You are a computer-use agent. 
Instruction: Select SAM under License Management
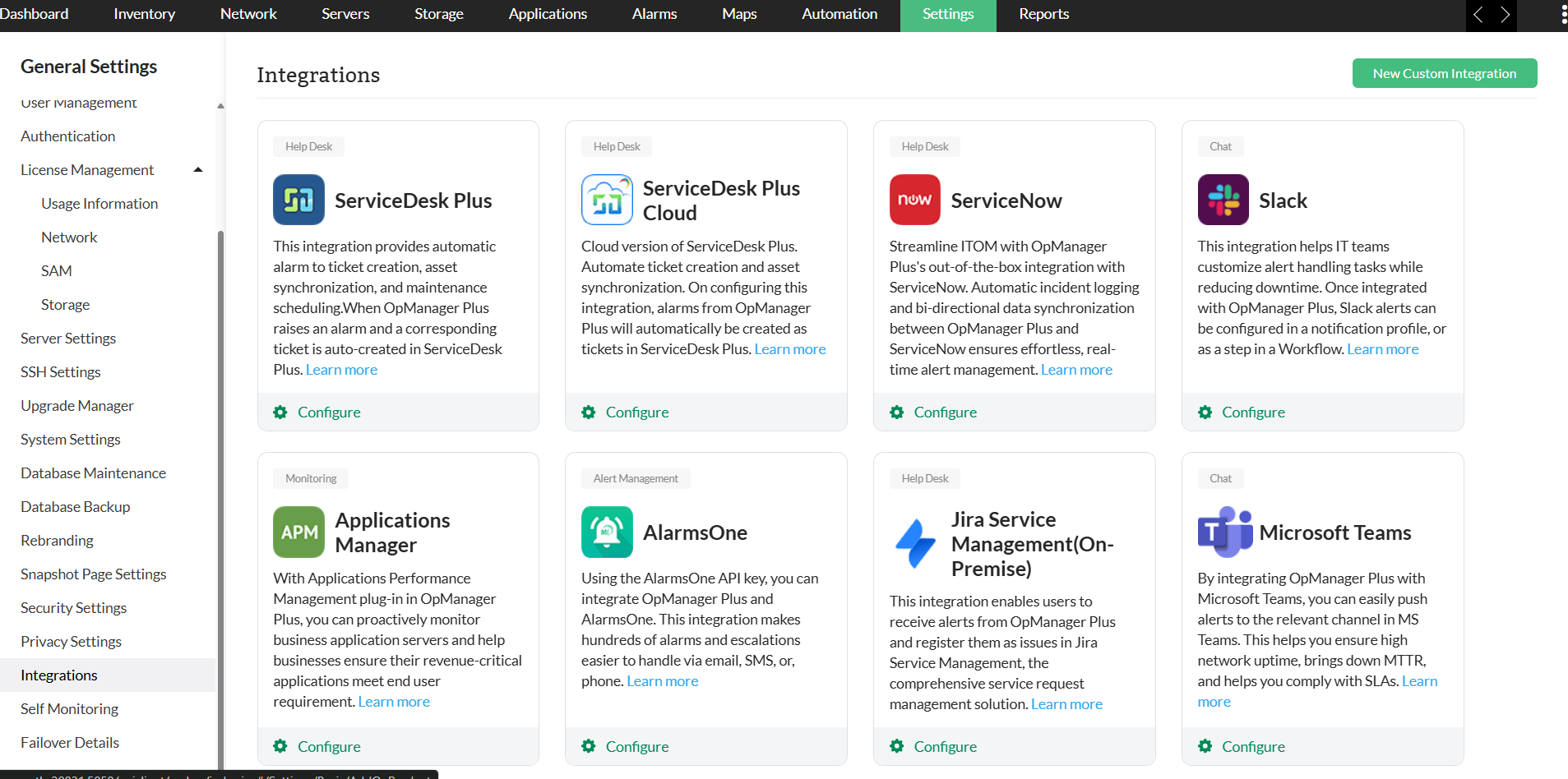[x=57, y=270]
